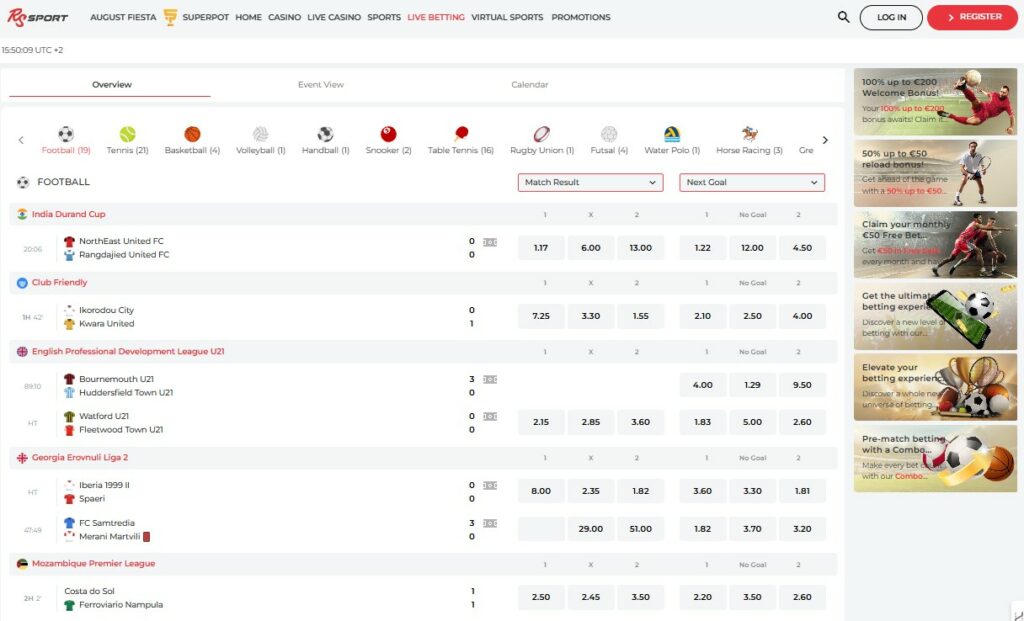Click the India flag league icon

[x=22, y=214]
